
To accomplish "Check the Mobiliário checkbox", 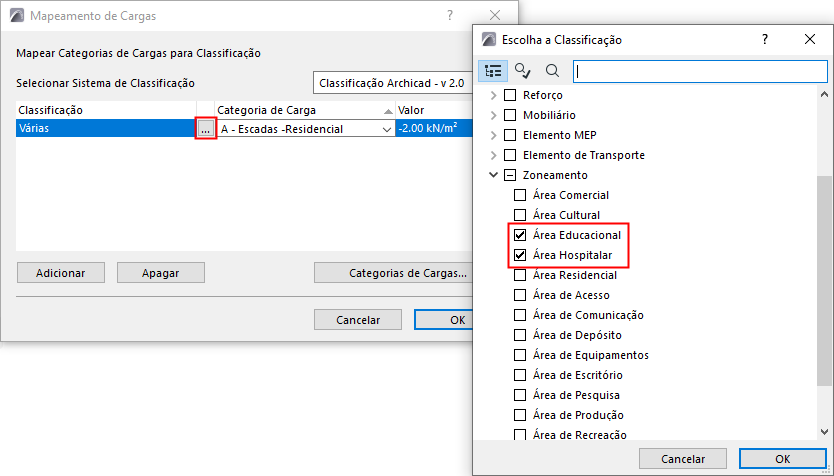I will 510,115.
